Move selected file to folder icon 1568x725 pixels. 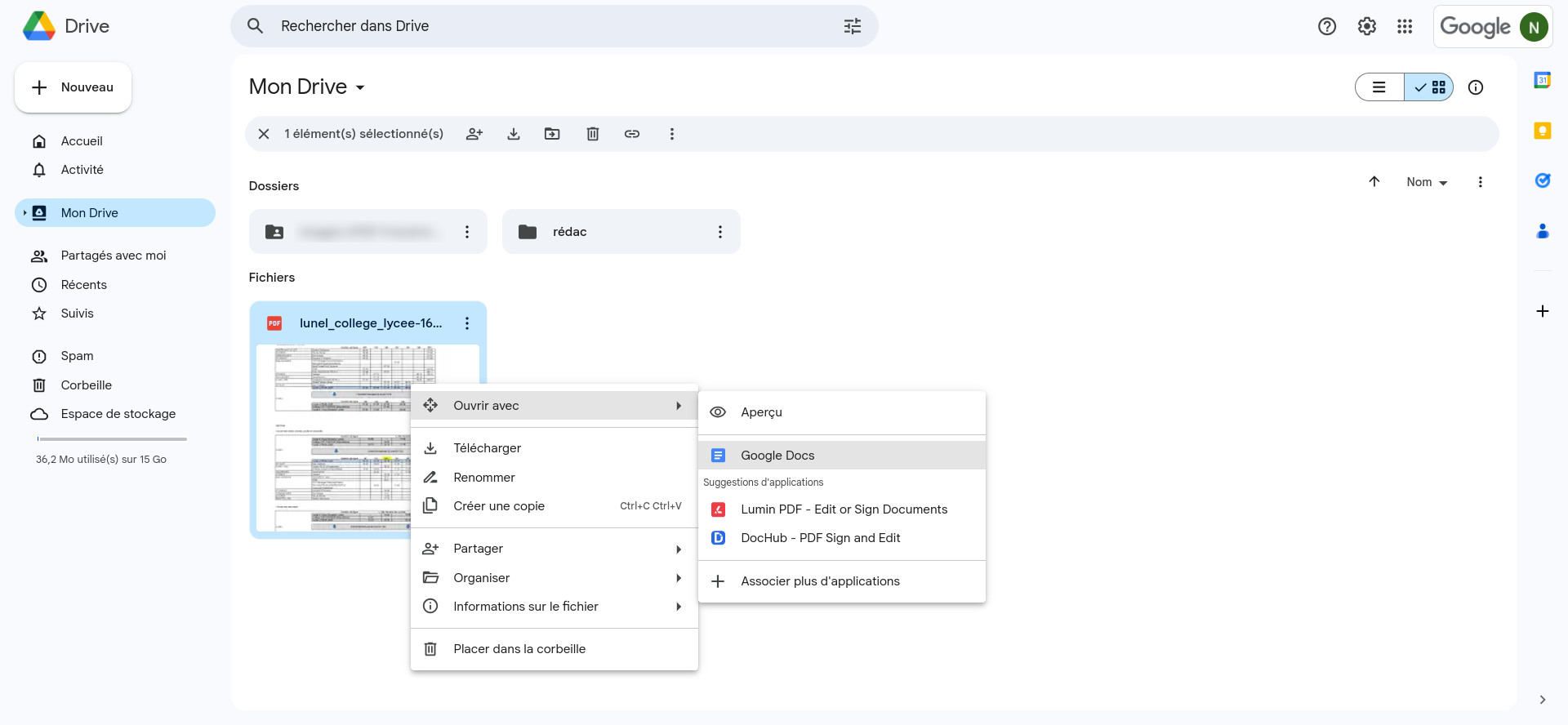point(553,134)
